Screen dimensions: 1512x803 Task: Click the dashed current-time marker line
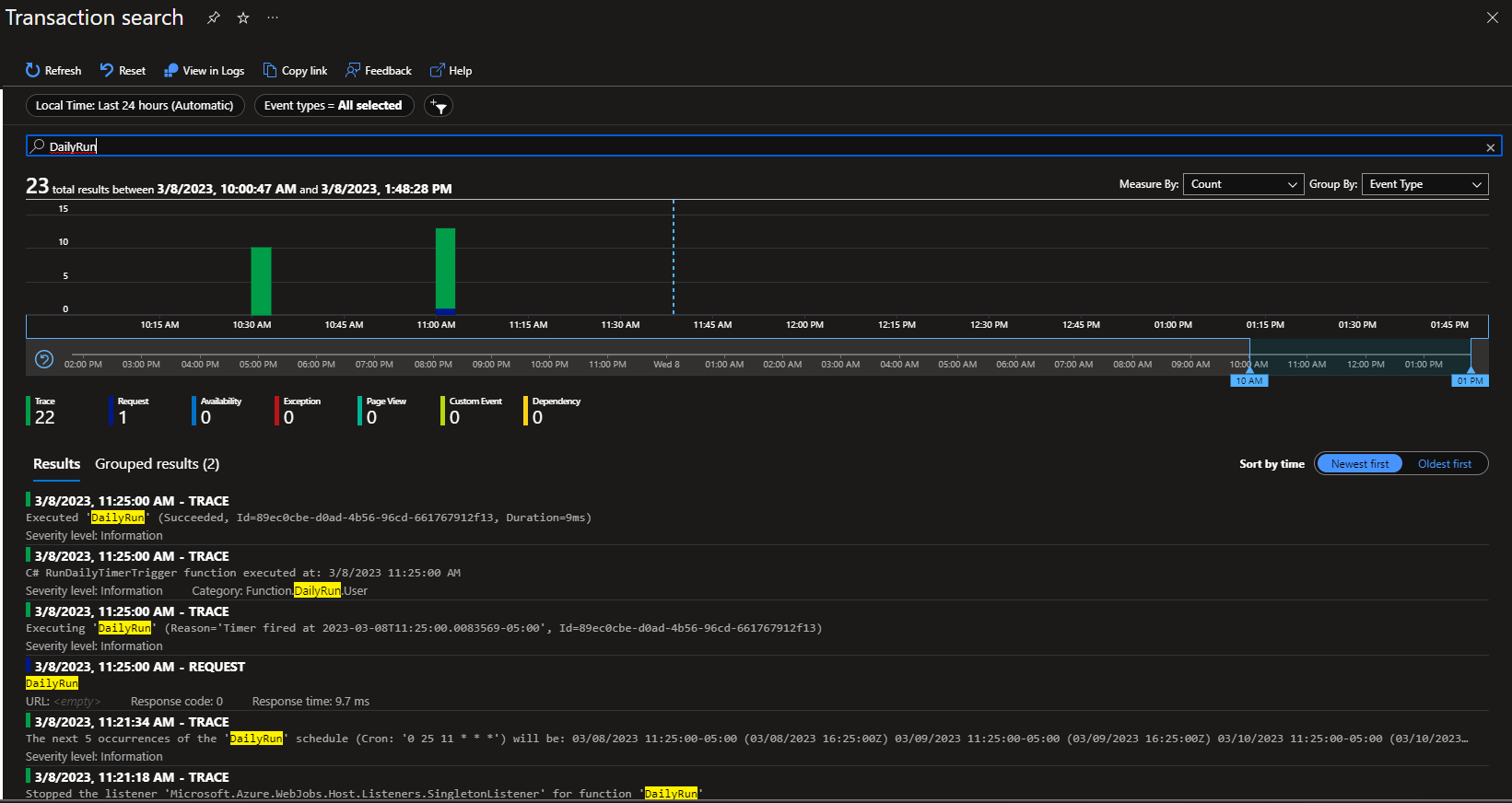pyautogui.click(x=674, y=258)
